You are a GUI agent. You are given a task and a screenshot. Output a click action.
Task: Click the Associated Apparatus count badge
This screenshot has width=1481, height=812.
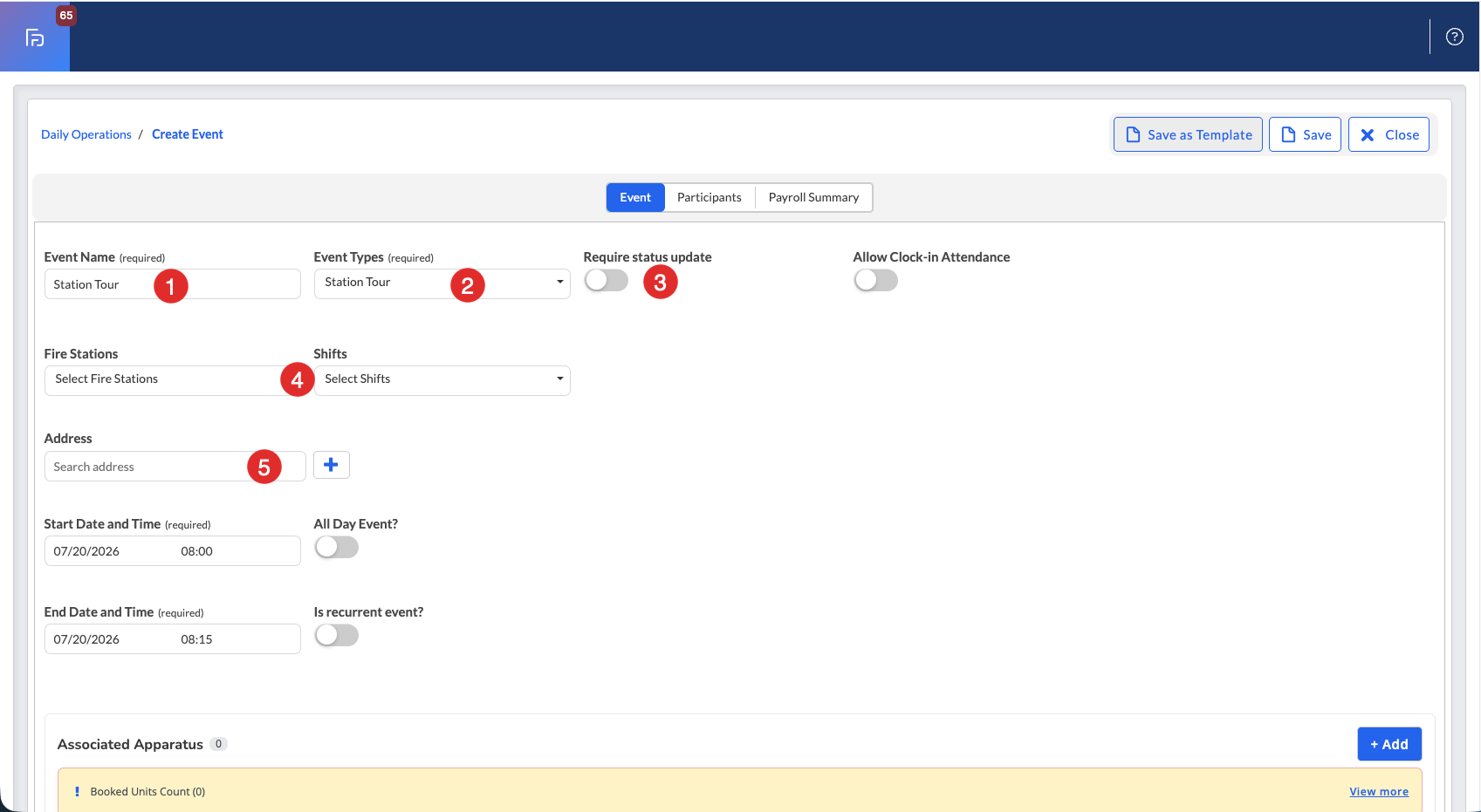pos(218,744)
